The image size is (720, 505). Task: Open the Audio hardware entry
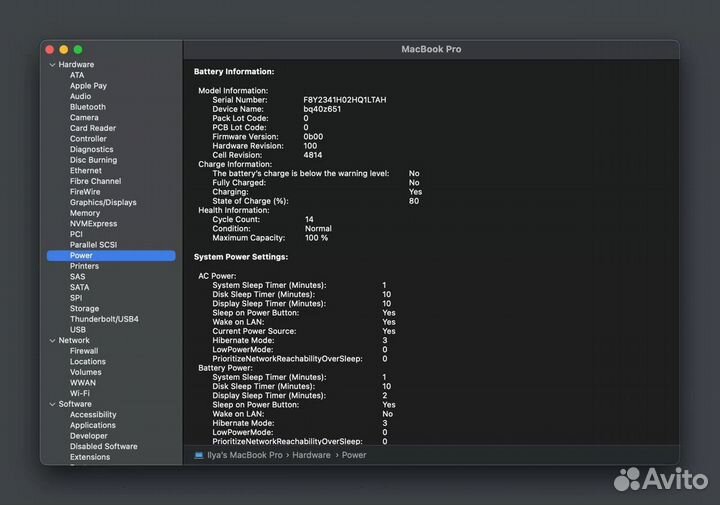[80, 96]
